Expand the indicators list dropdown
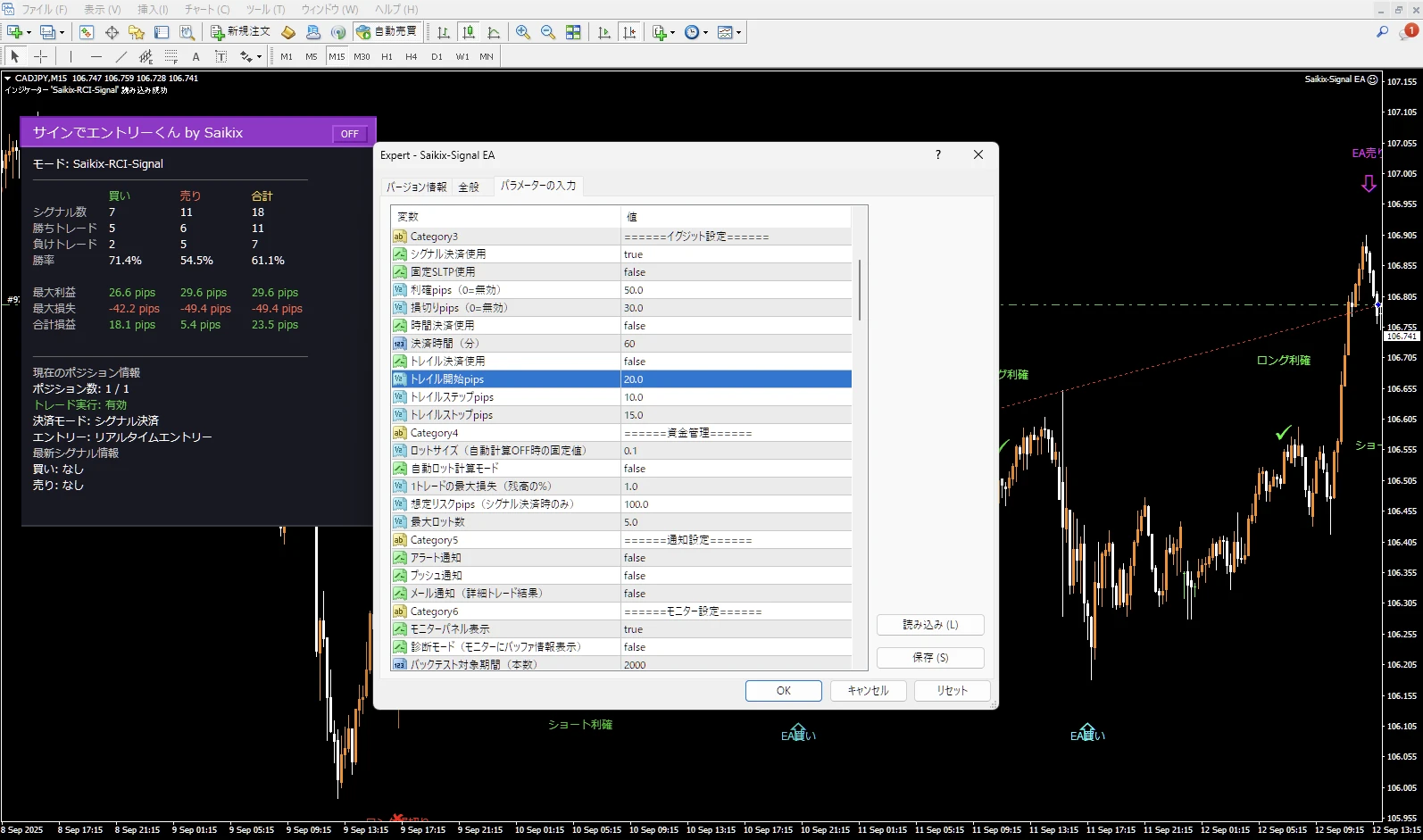This screenshot has height=840, width=1423. pyautogui.click(x=662, y=32)
